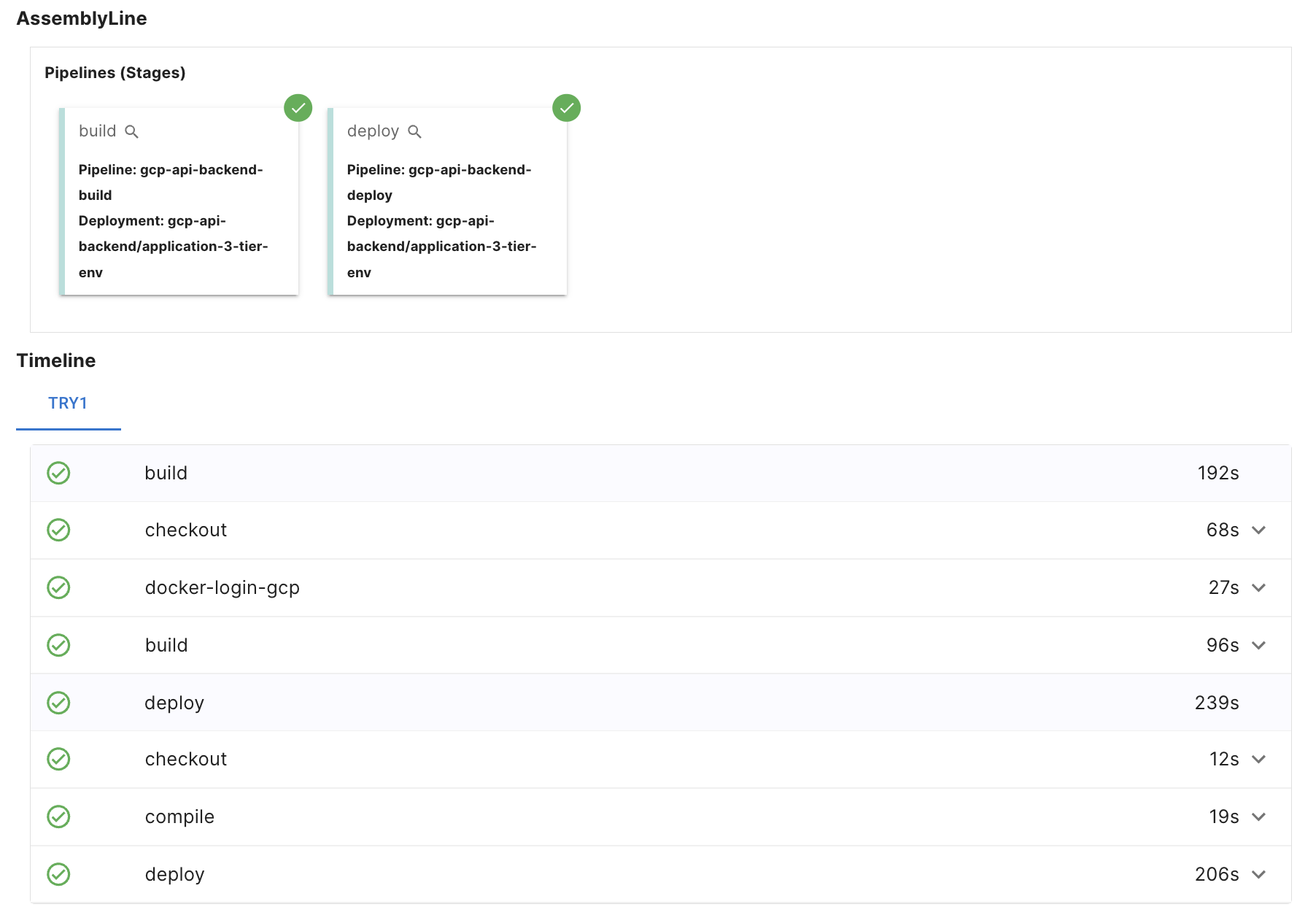Screen dimensions: 1316x915
Task: Expand the compile step chevron
Action: point(1258,817)
